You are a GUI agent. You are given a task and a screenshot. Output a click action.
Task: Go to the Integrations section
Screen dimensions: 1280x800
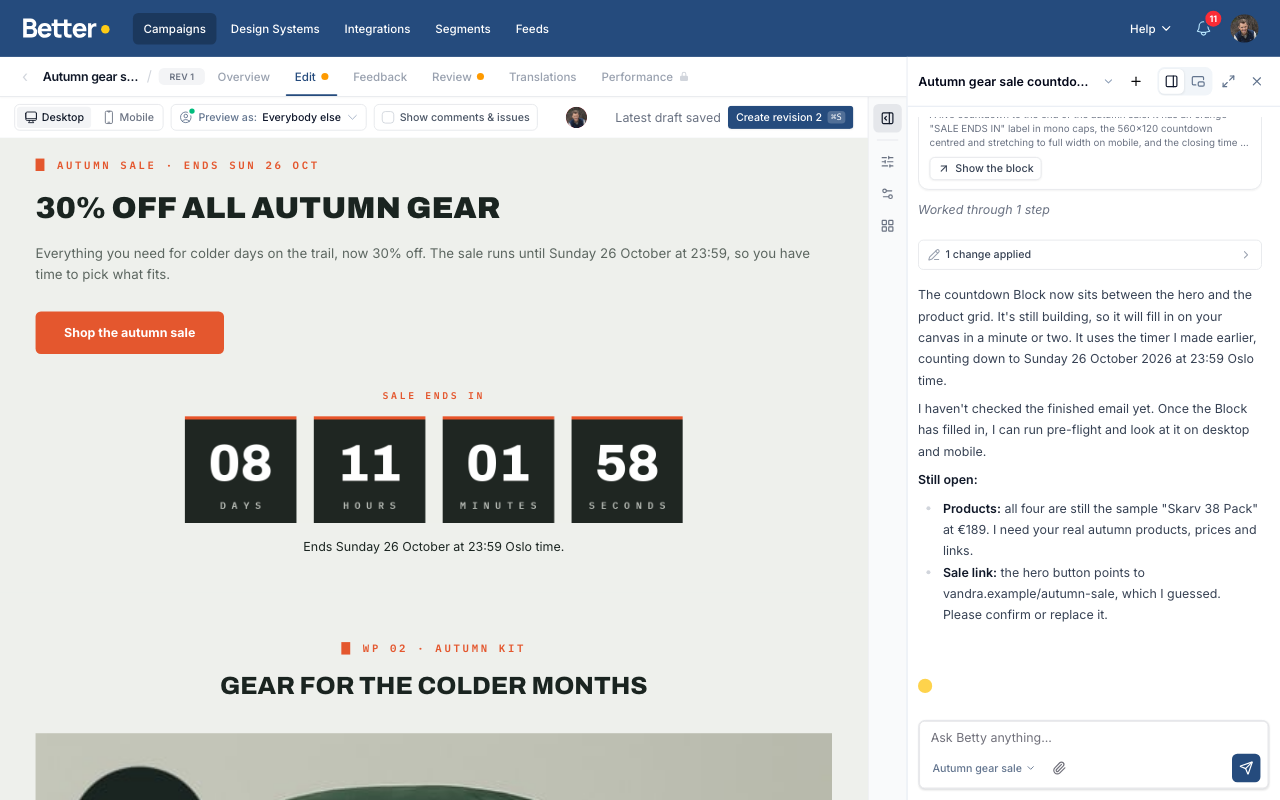click(377, 29)
